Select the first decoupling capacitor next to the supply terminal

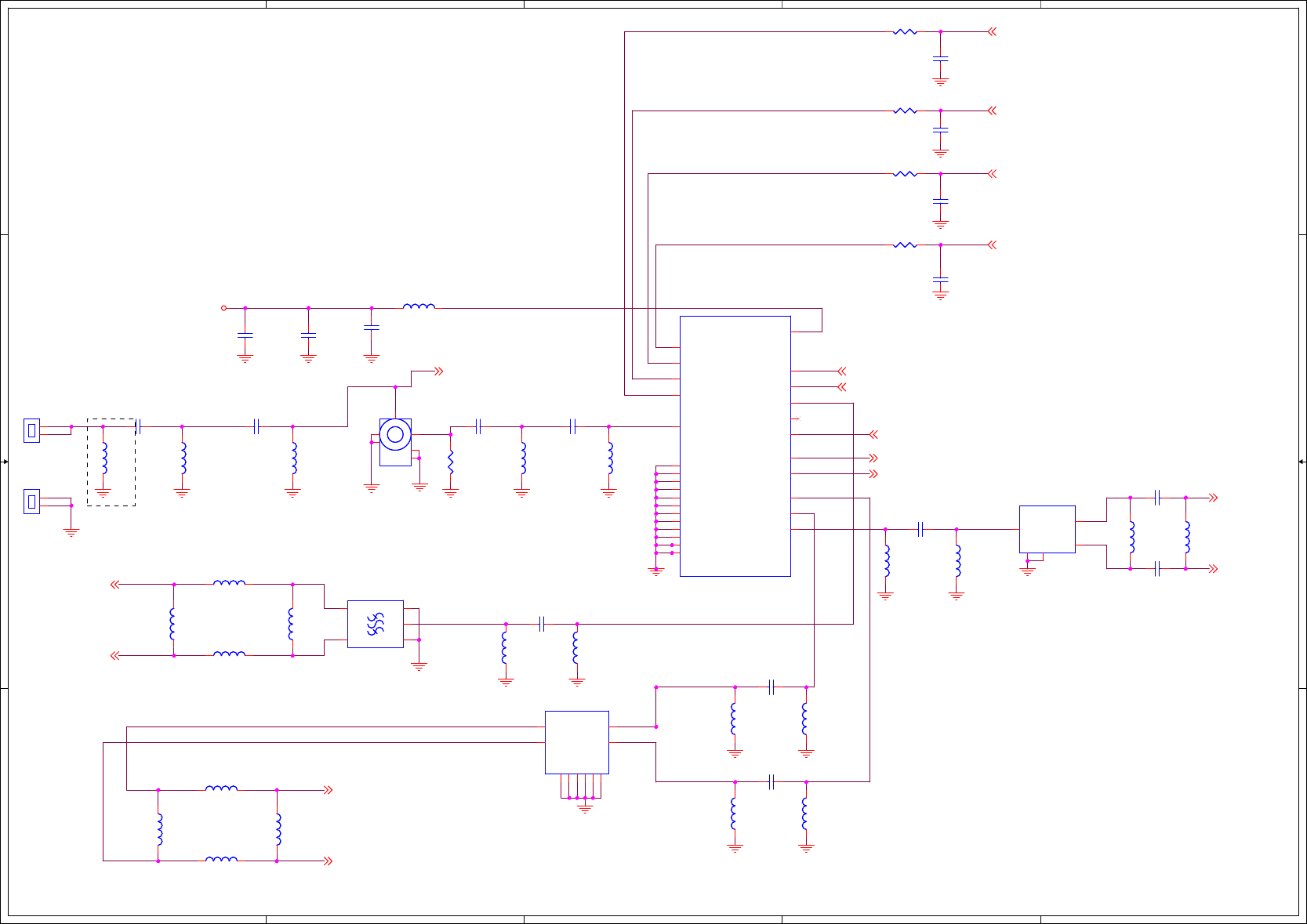click(x=245, y=335)
